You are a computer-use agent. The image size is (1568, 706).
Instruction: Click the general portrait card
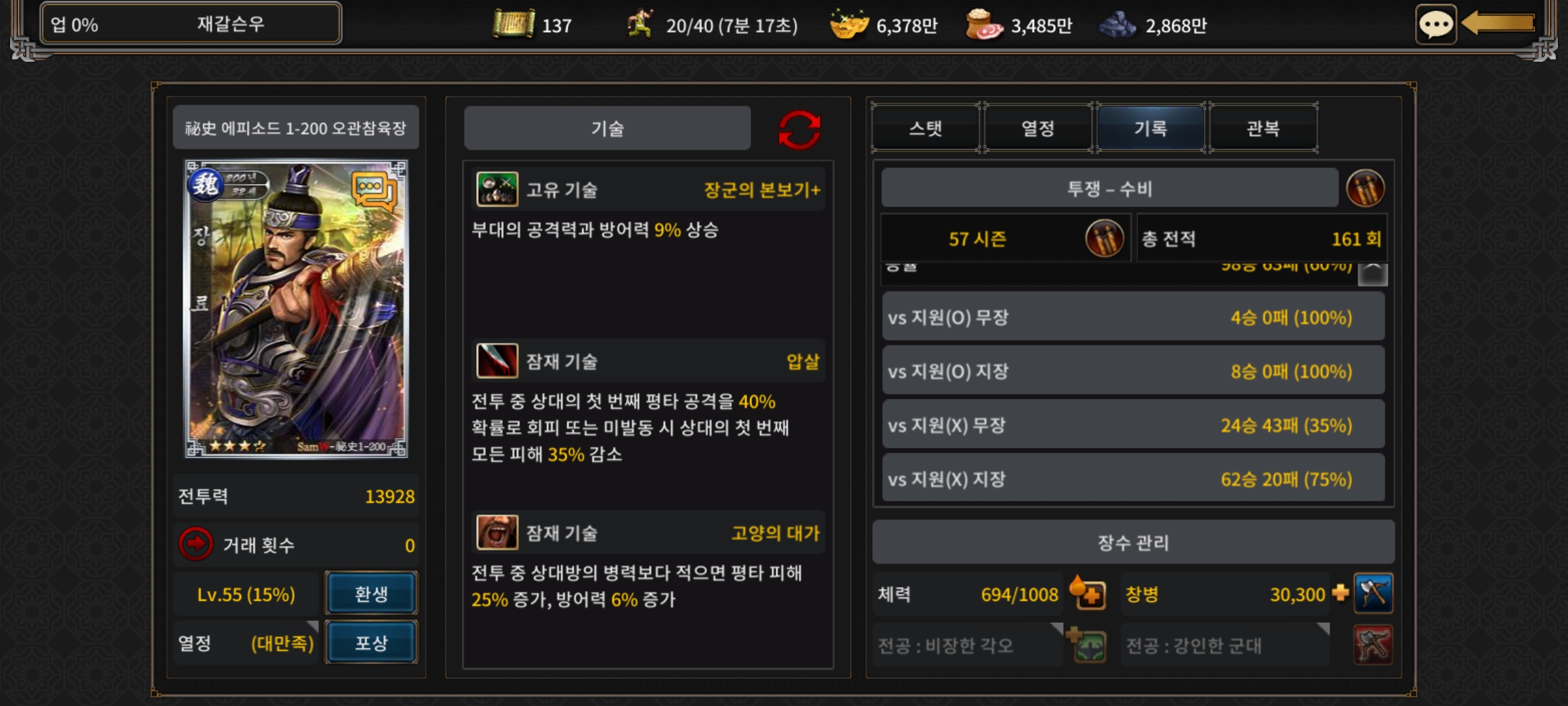point(297,309)
